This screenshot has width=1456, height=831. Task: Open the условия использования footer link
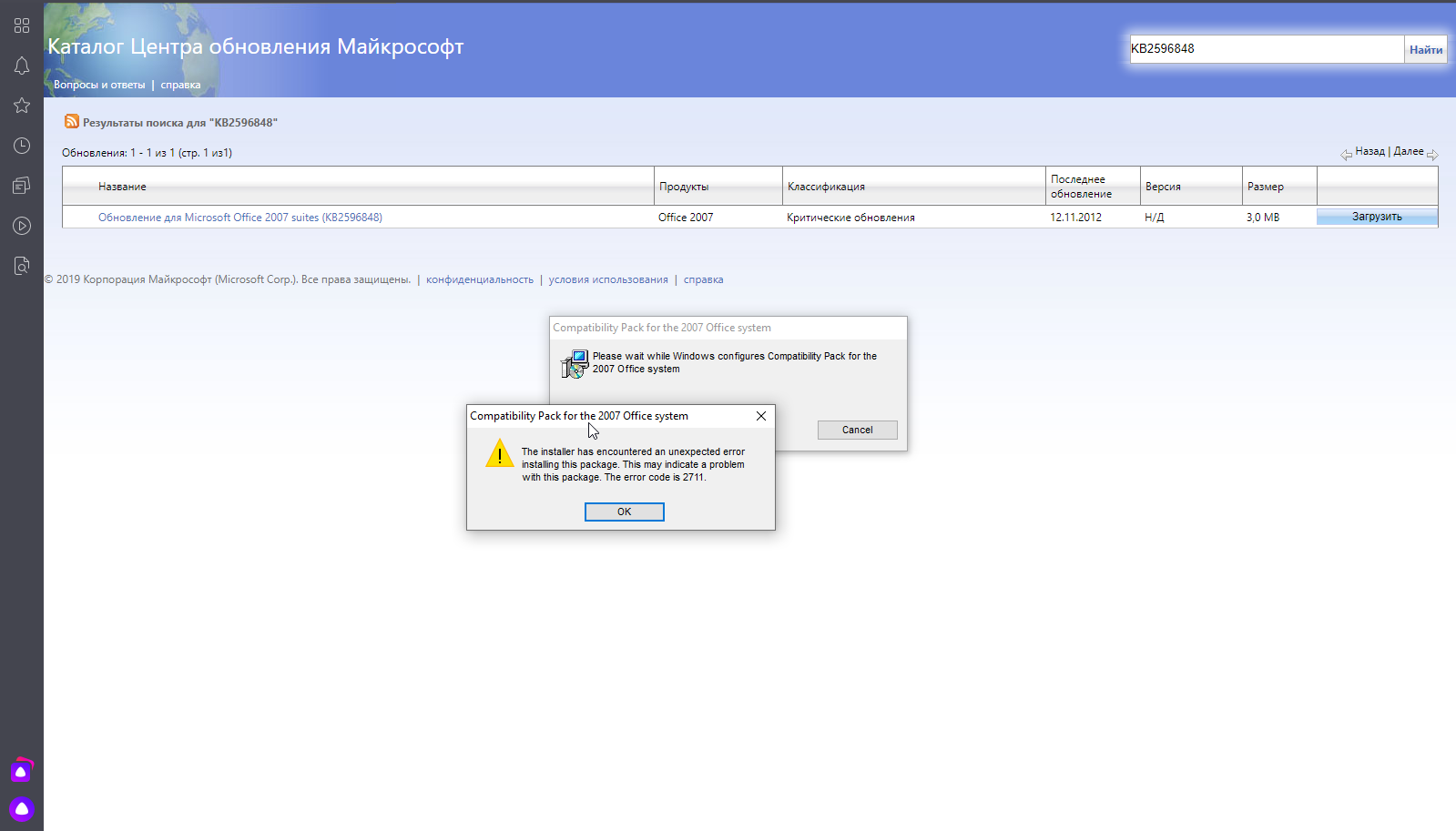pos(608,279)
